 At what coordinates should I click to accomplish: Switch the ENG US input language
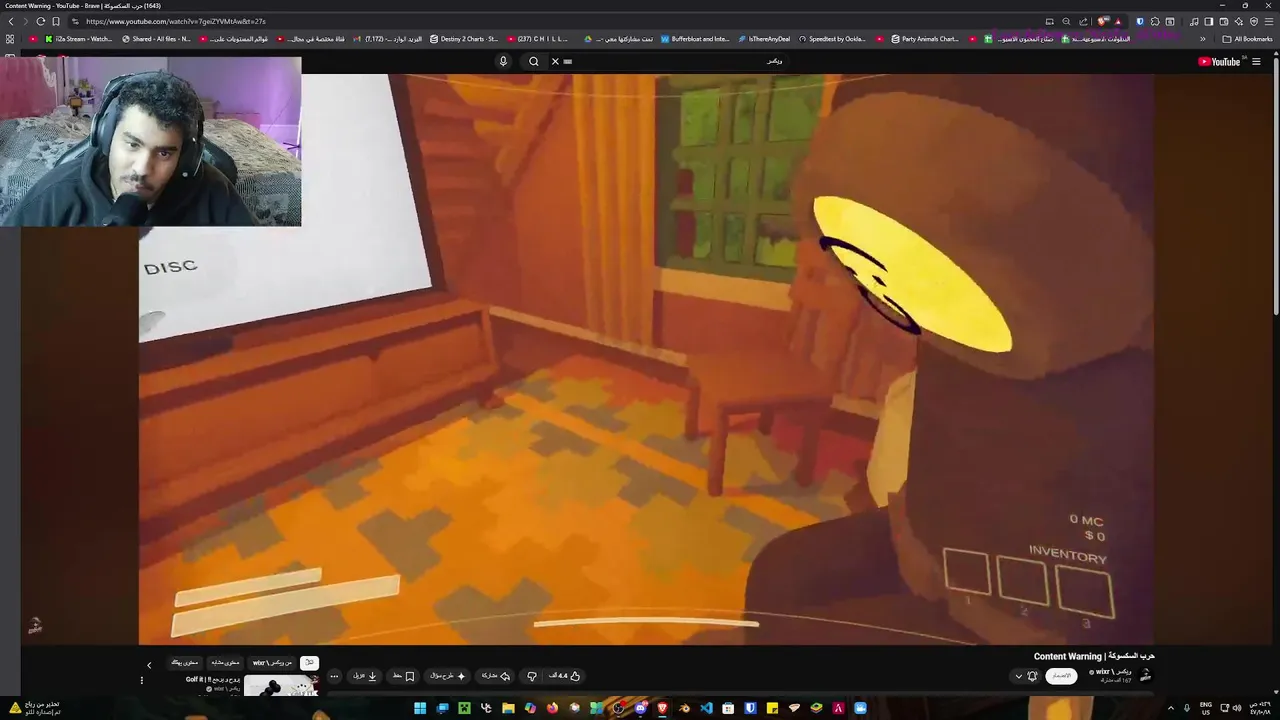coord(1206,708)
